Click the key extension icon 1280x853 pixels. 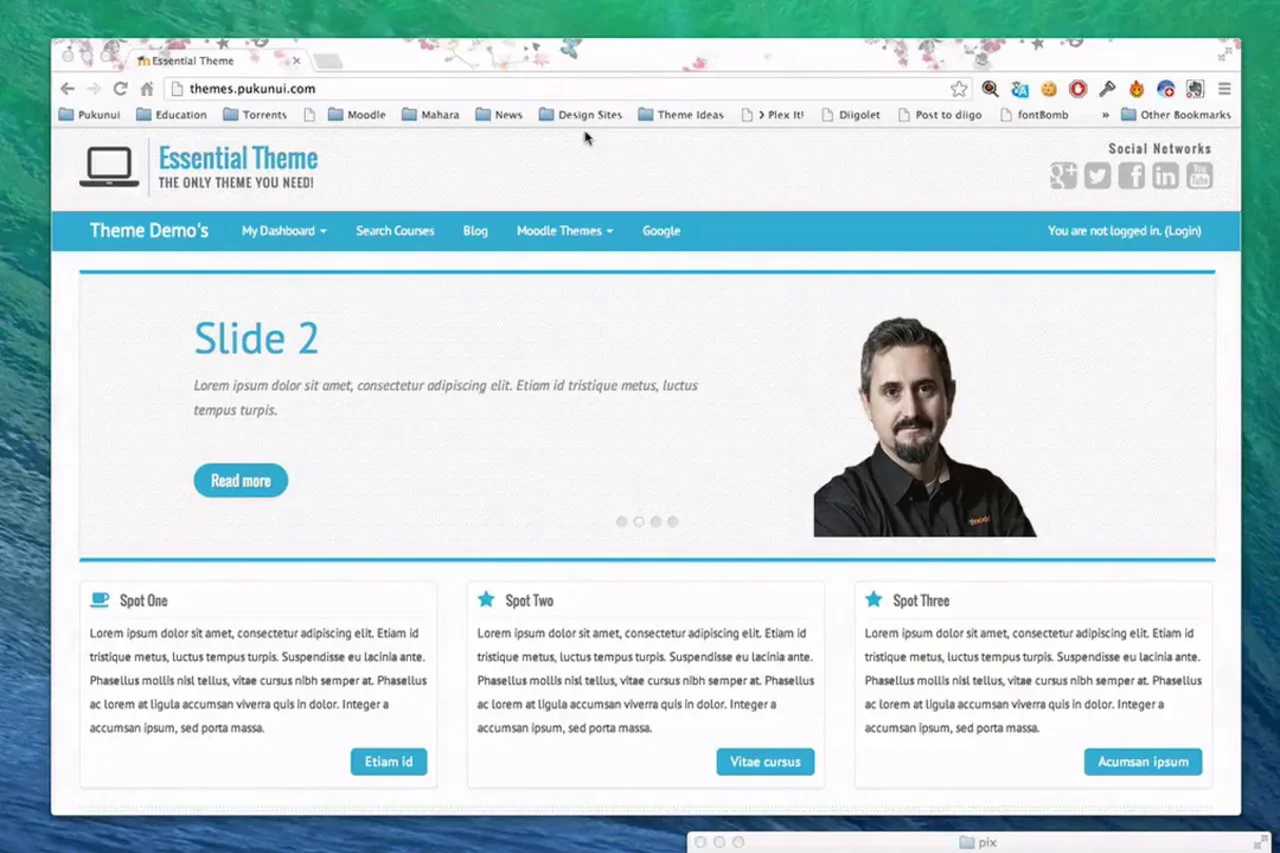(x=1107, y=89)
